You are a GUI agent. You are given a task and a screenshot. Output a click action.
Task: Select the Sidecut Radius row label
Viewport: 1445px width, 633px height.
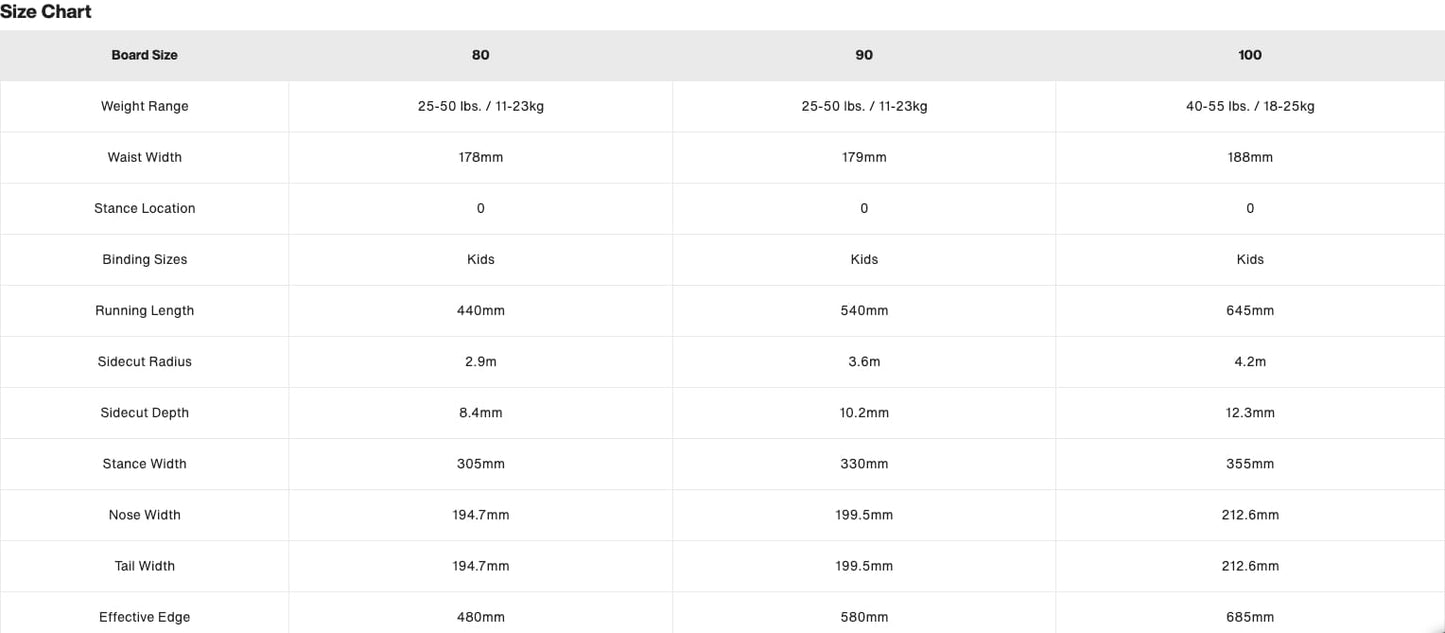[x=144, y=361]
